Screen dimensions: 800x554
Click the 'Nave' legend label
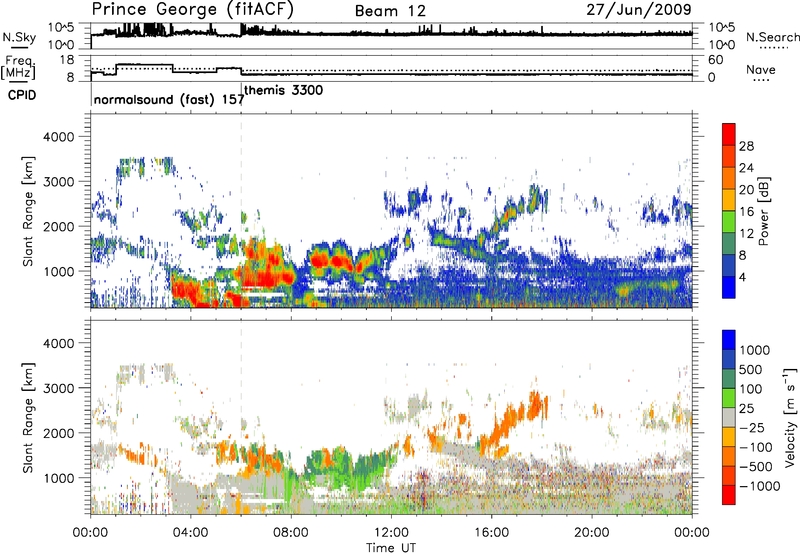pyautogui.click(x=761, y=70)
